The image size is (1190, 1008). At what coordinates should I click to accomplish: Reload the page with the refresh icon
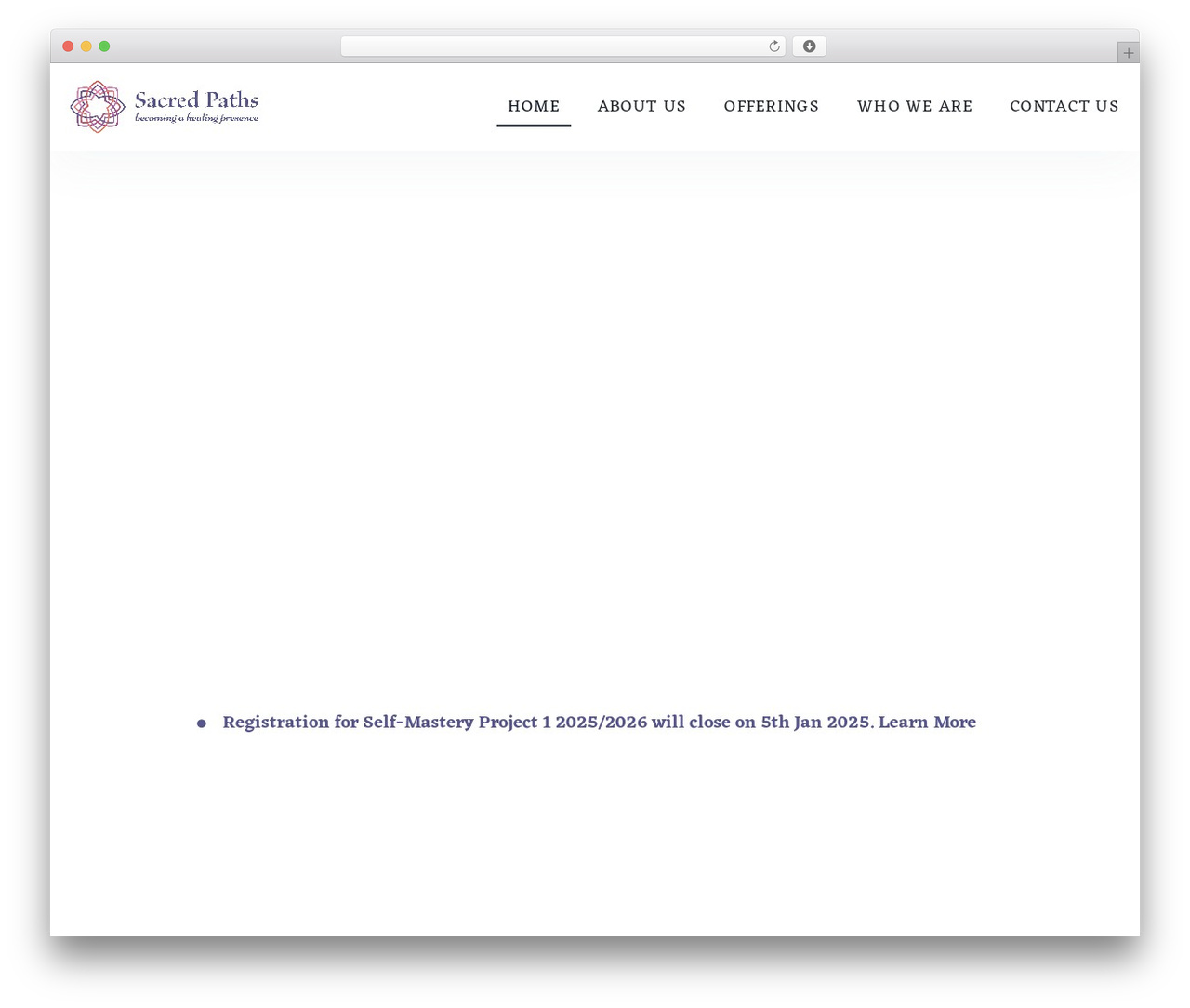tap(773, 46)
